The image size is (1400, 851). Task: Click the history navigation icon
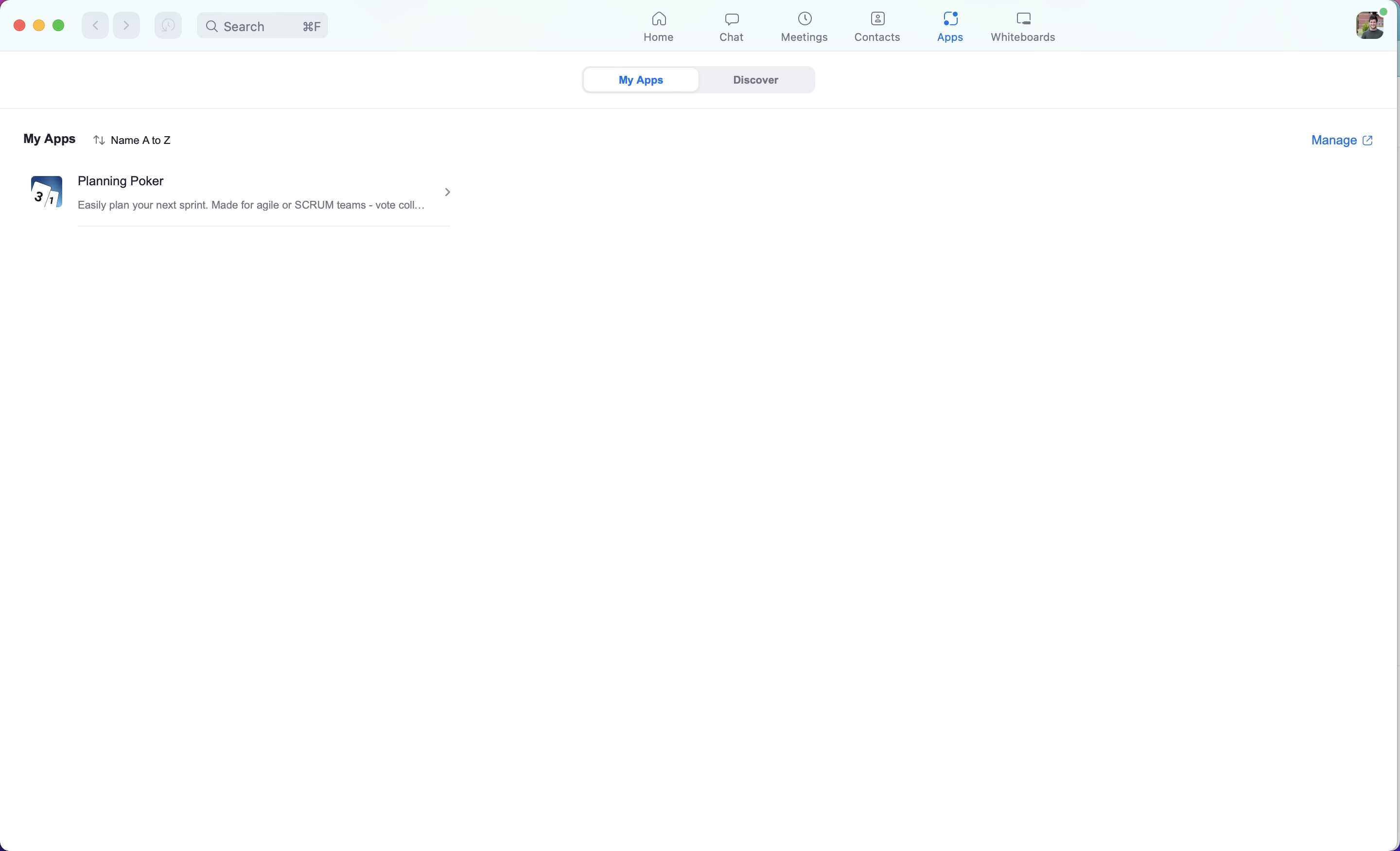click(168, 25)
